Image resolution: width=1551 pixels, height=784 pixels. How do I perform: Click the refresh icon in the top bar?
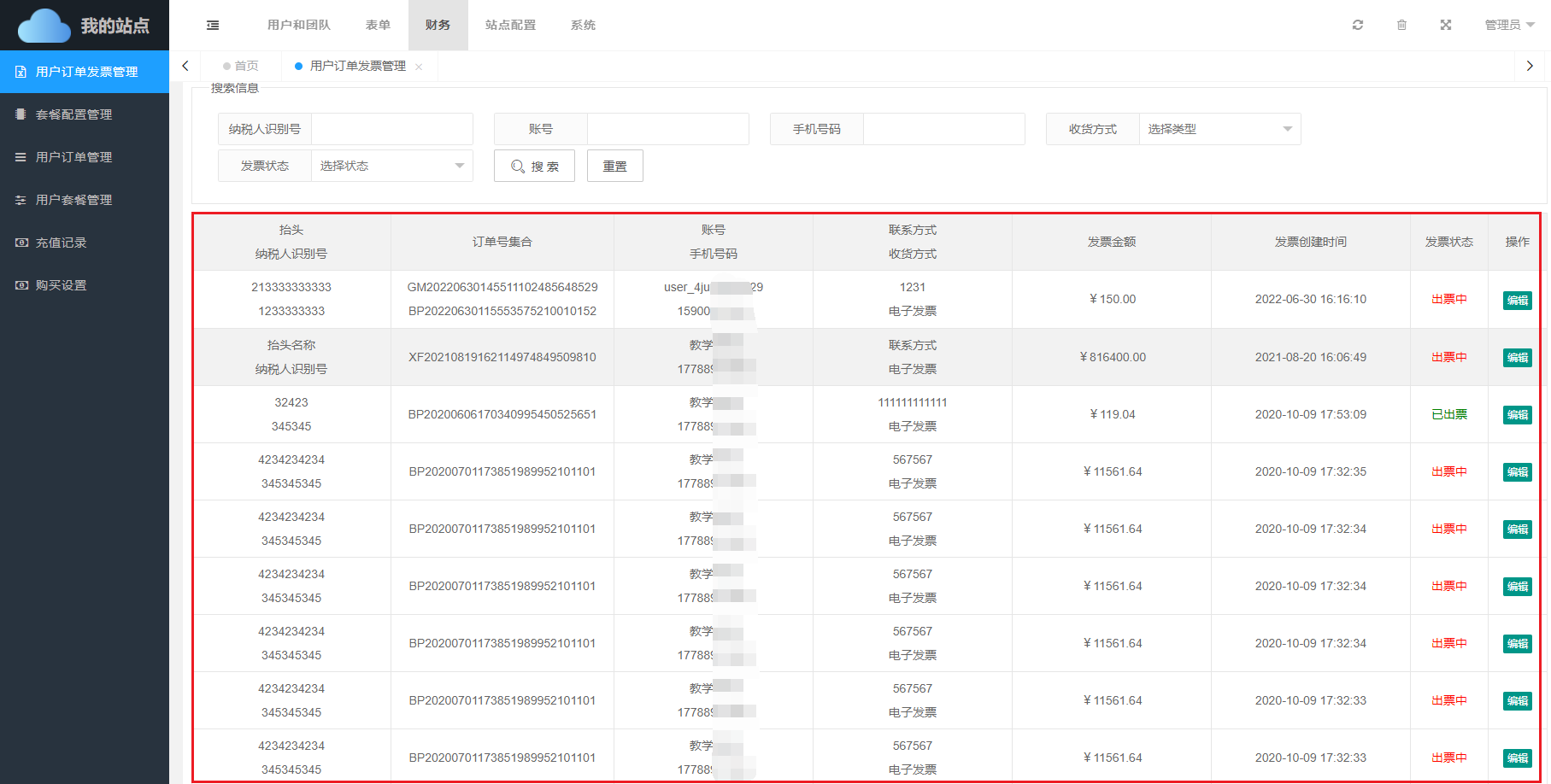(1357, 25)
